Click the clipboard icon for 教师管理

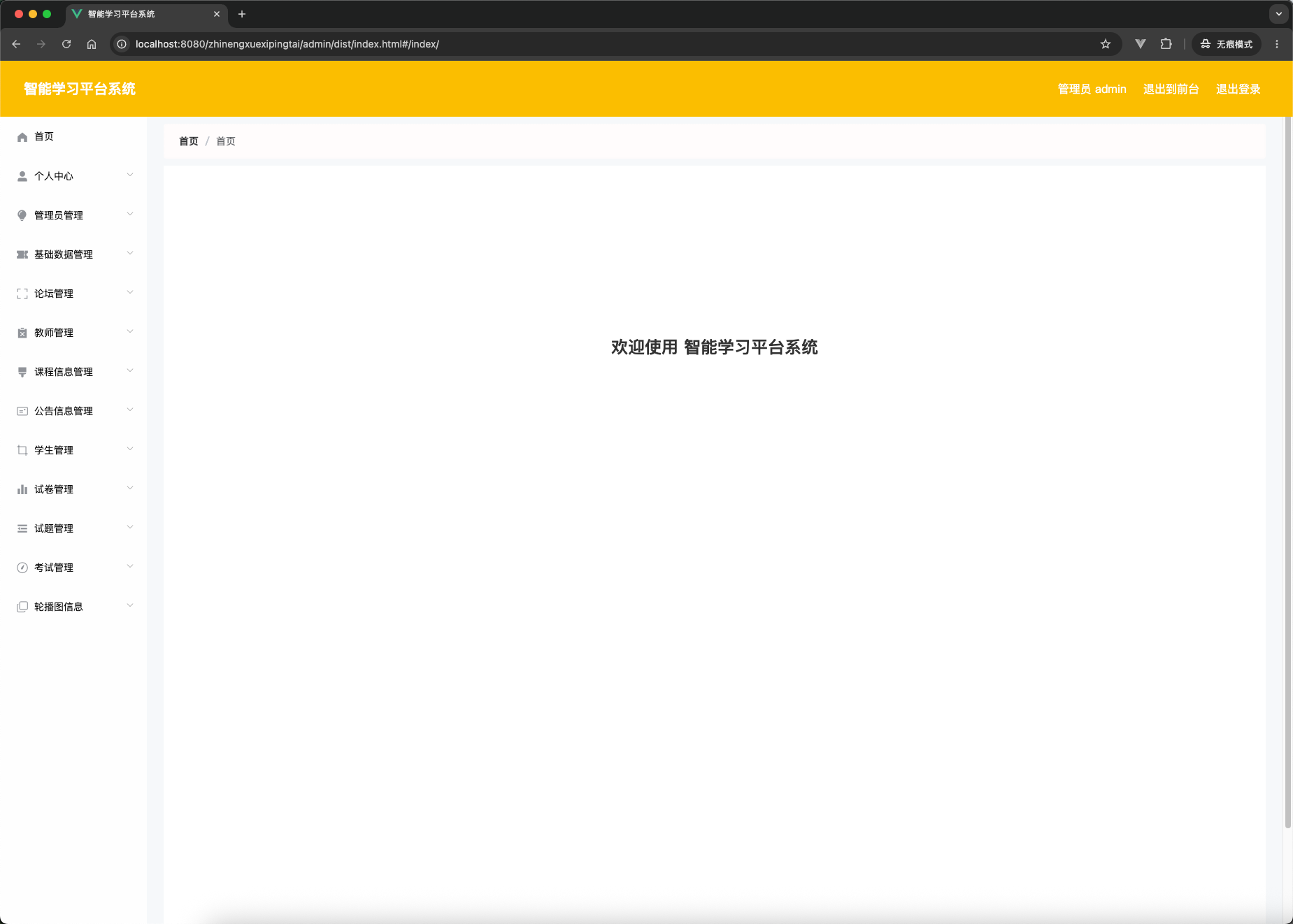point(22,333)
